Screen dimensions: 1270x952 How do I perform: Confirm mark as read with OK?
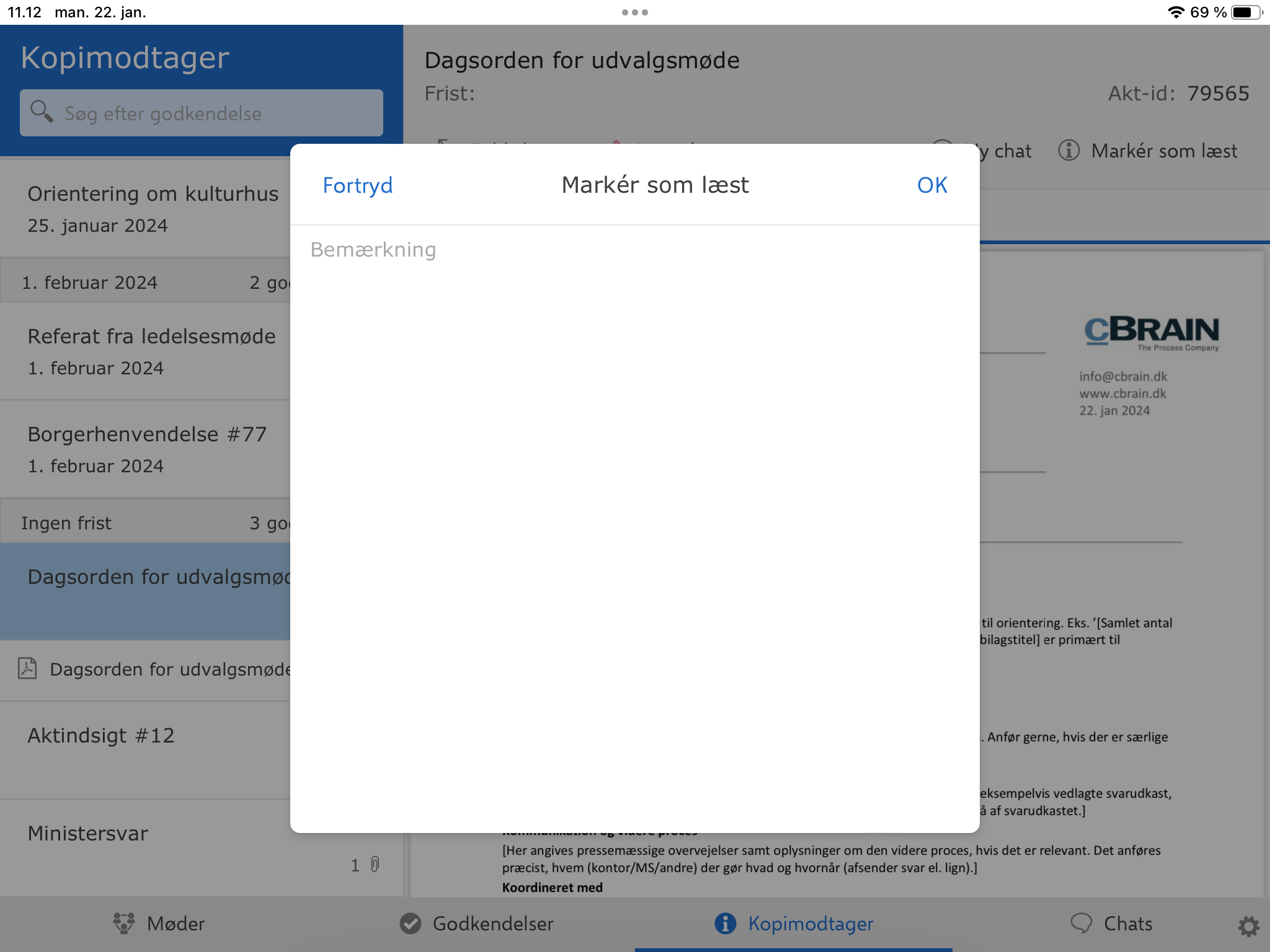click(931, 185)
